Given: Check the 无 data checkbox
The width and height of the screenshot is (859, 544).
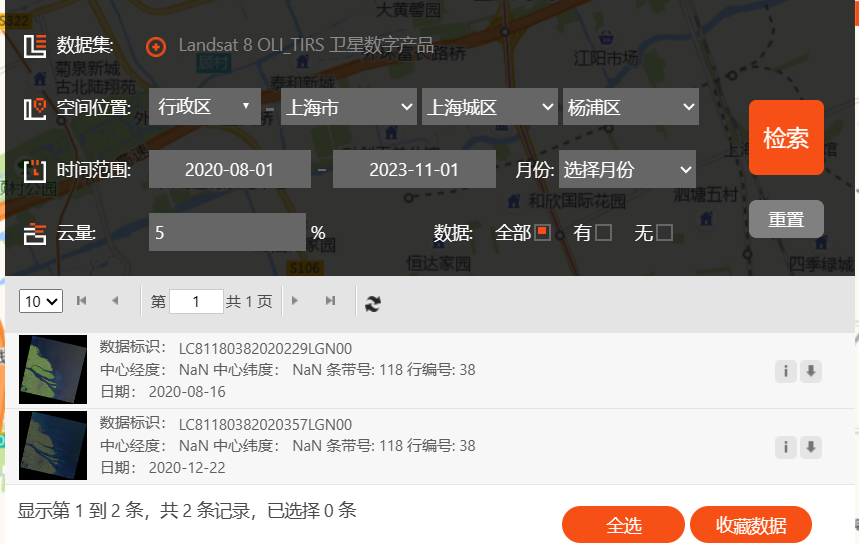Looking at the screenshot, I should 664,232.
